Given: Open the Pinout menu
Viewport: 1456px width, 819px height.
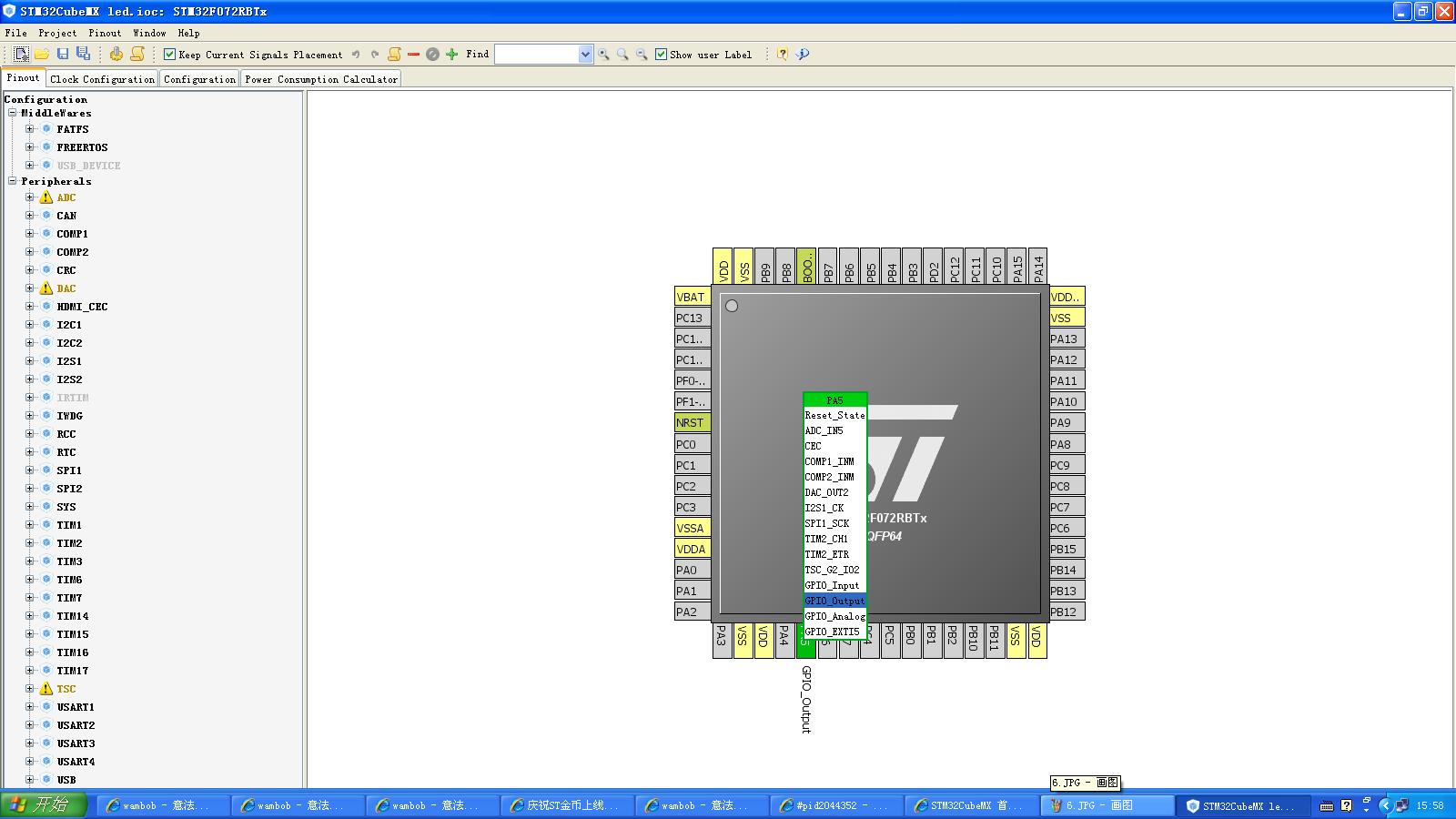Looking at the screenshot, I should (x=105, y=33).
